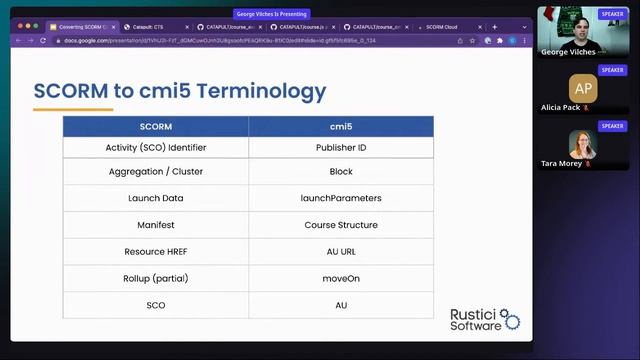Go forward with the browser forward arrow
The image size is (640, 360).
[x=31, y=41]
